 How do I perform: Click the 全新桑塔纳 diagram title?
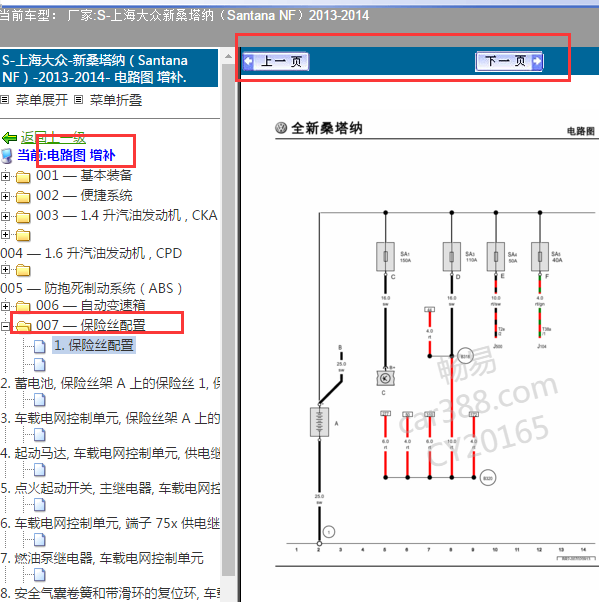pyautogui.click(x=327, y=128)
